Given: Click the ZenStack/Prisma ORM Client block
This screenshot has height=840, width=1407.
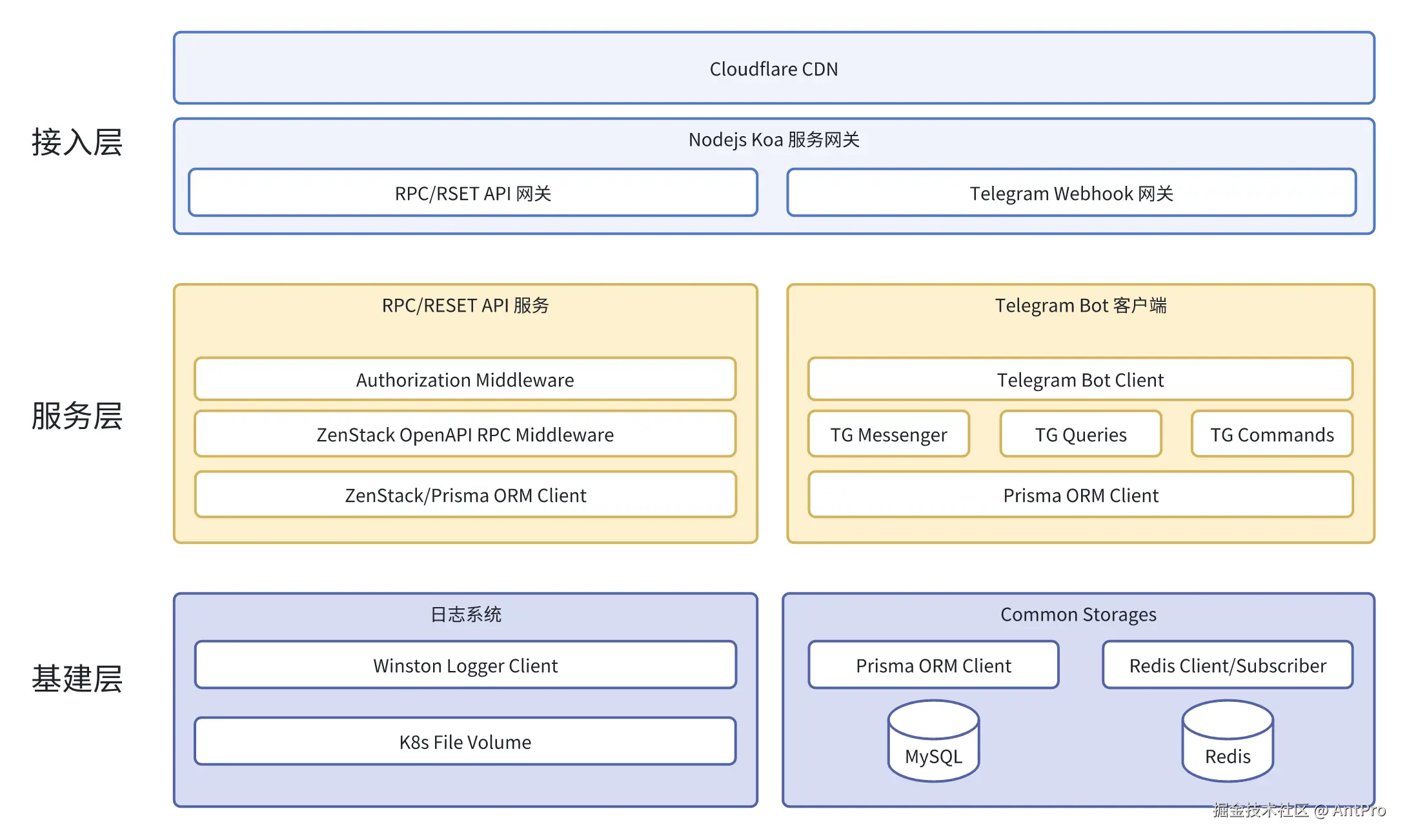Looking at the screenshot, I should (465, 495).
